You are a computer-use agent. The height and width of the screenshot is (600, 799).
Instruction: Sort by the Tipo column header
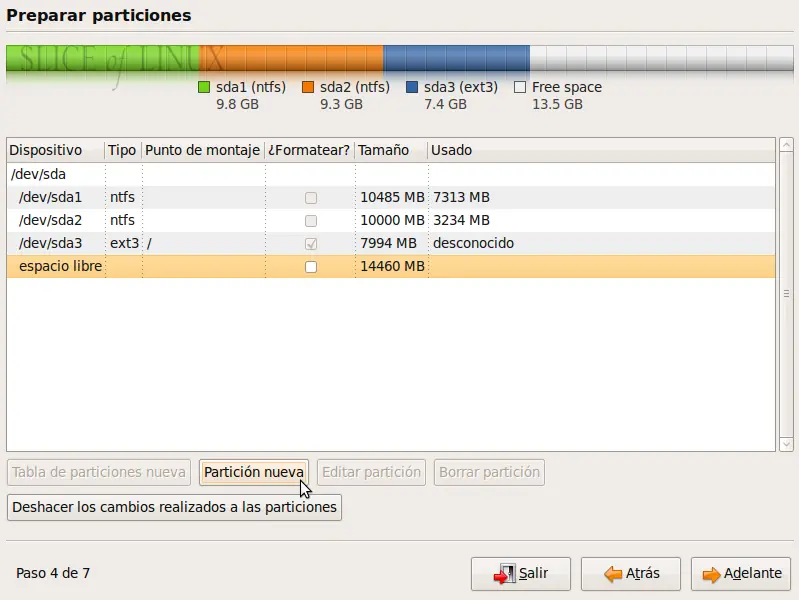pos(123,150)
